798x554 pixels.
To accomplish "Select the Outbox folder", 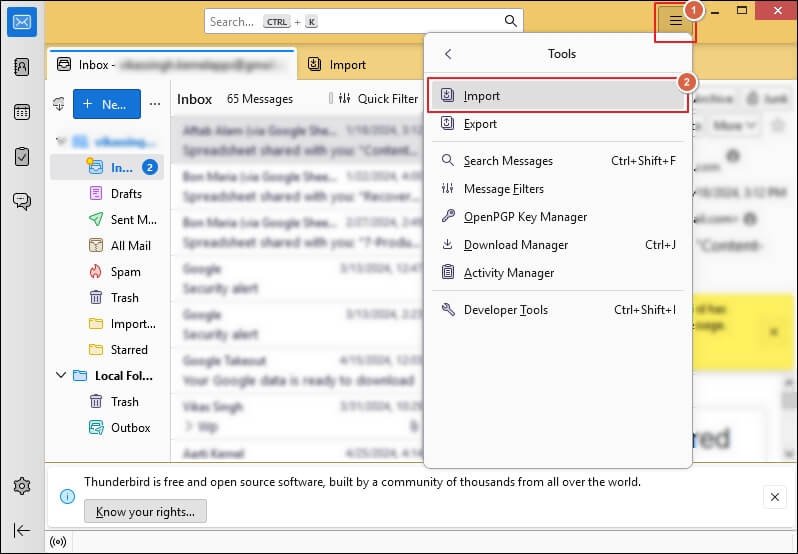I will pos(107,427).
